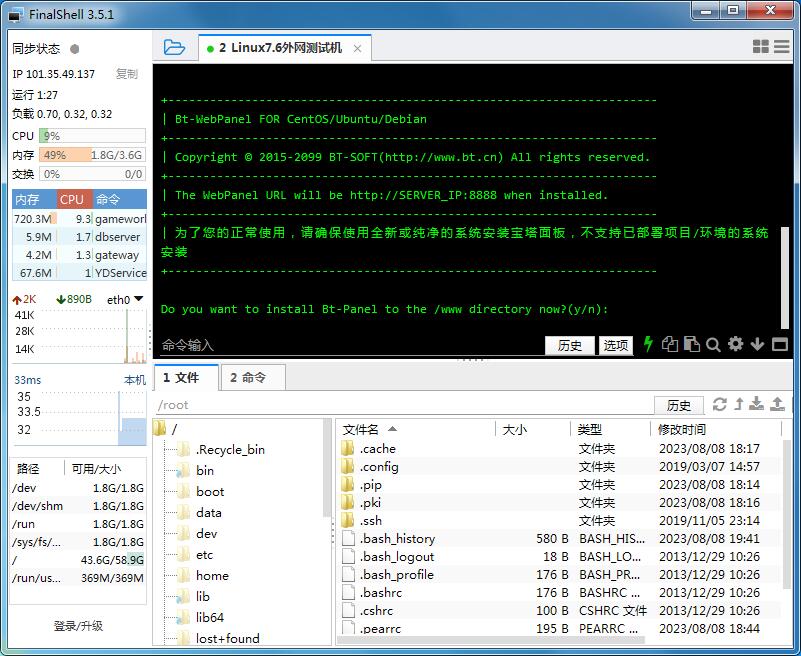Open file path 历史 button
This screenshot has height=656, width=801.
click(x=678, y=405)
